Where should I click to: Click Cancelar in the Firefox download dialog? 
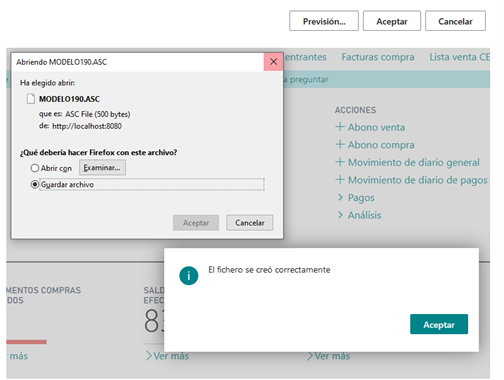[x=250, y=223]
